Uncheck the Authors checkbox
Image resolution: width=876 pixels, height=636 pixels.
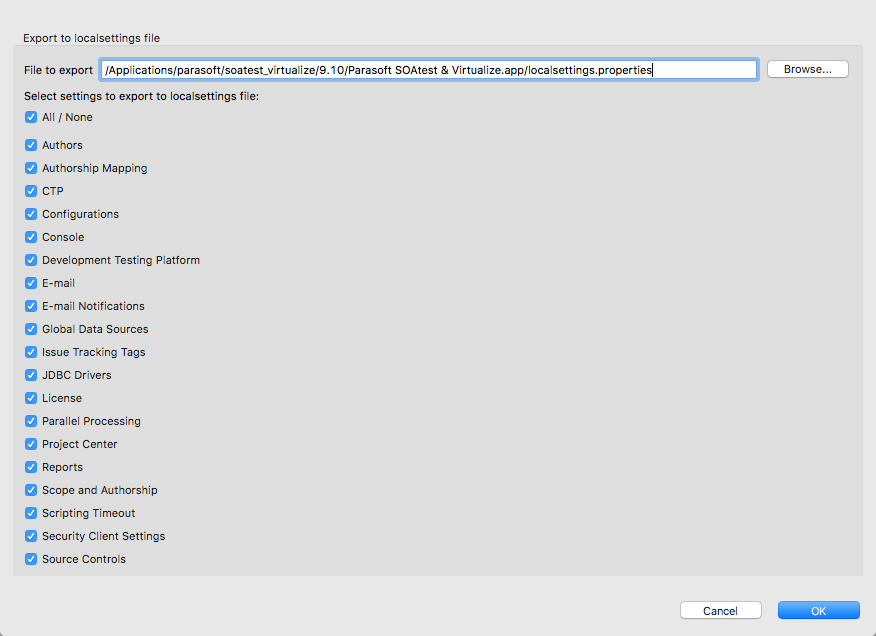31,145
